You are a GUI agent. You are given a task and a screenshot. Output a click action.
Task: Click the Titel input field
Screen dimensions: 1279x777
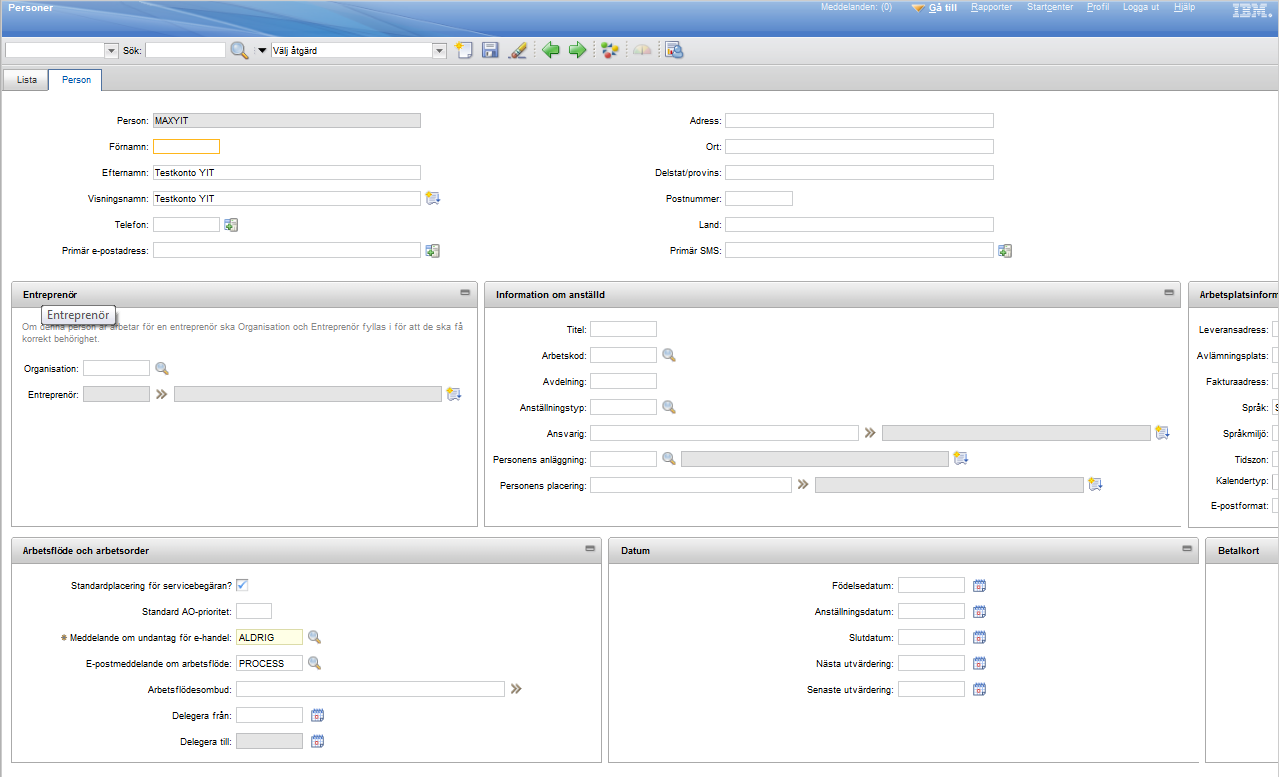tap(623, 329)
